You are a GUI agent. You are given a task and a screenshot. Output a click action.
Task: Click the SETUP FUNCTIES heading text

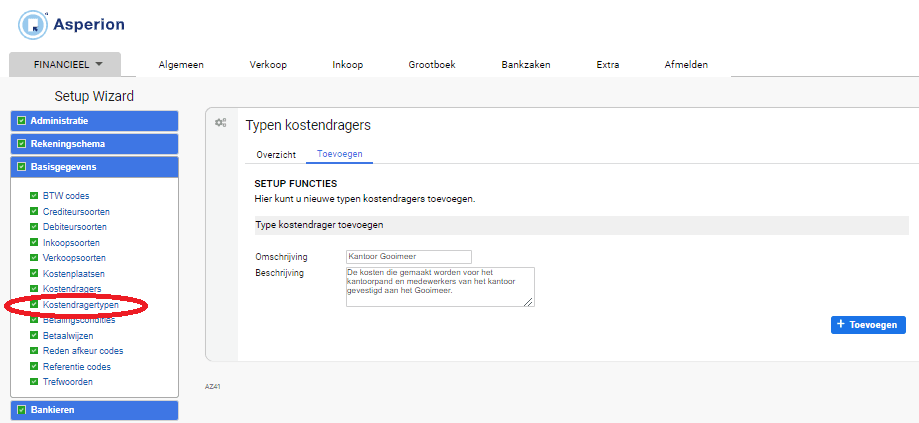click(x=296, y=184)
